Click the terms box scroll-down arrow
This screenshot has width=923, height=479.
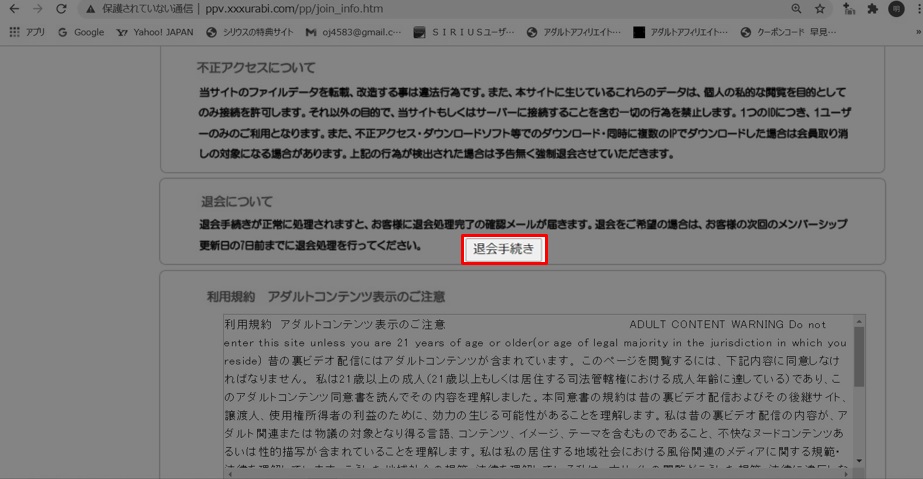859,461
